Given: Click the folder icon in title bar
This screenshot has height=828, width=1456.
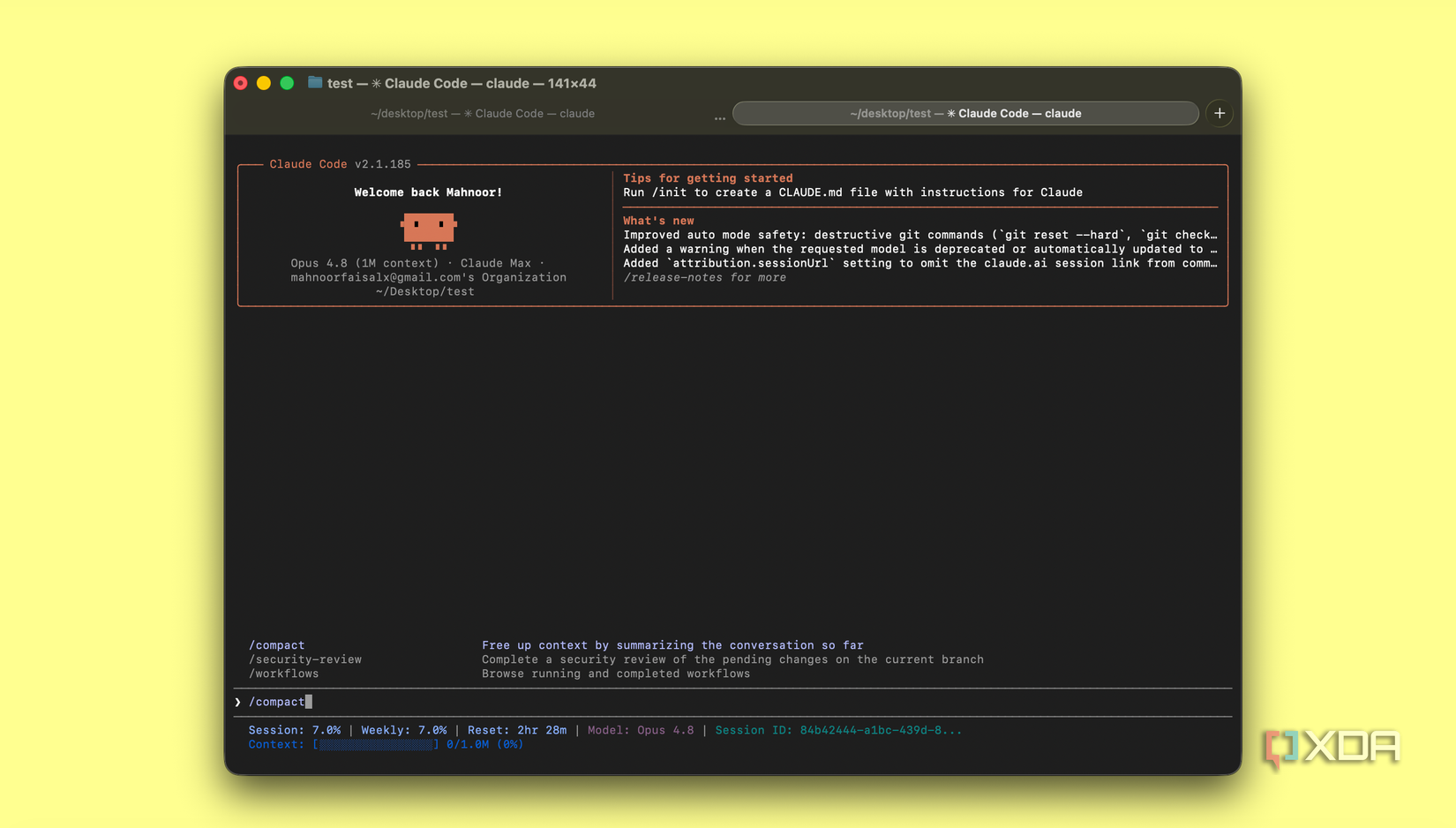Looking at the screenshot, I should tap(315, 82).
